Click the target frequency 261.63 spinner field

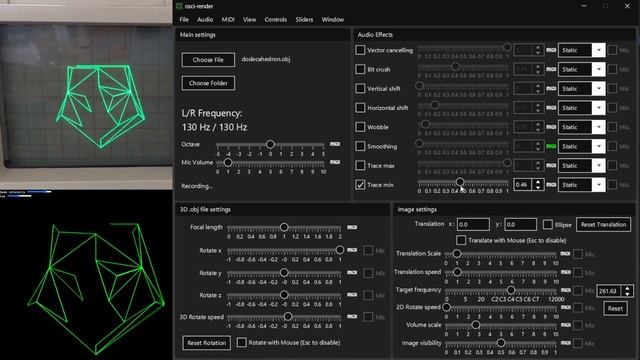coord(615,291)
